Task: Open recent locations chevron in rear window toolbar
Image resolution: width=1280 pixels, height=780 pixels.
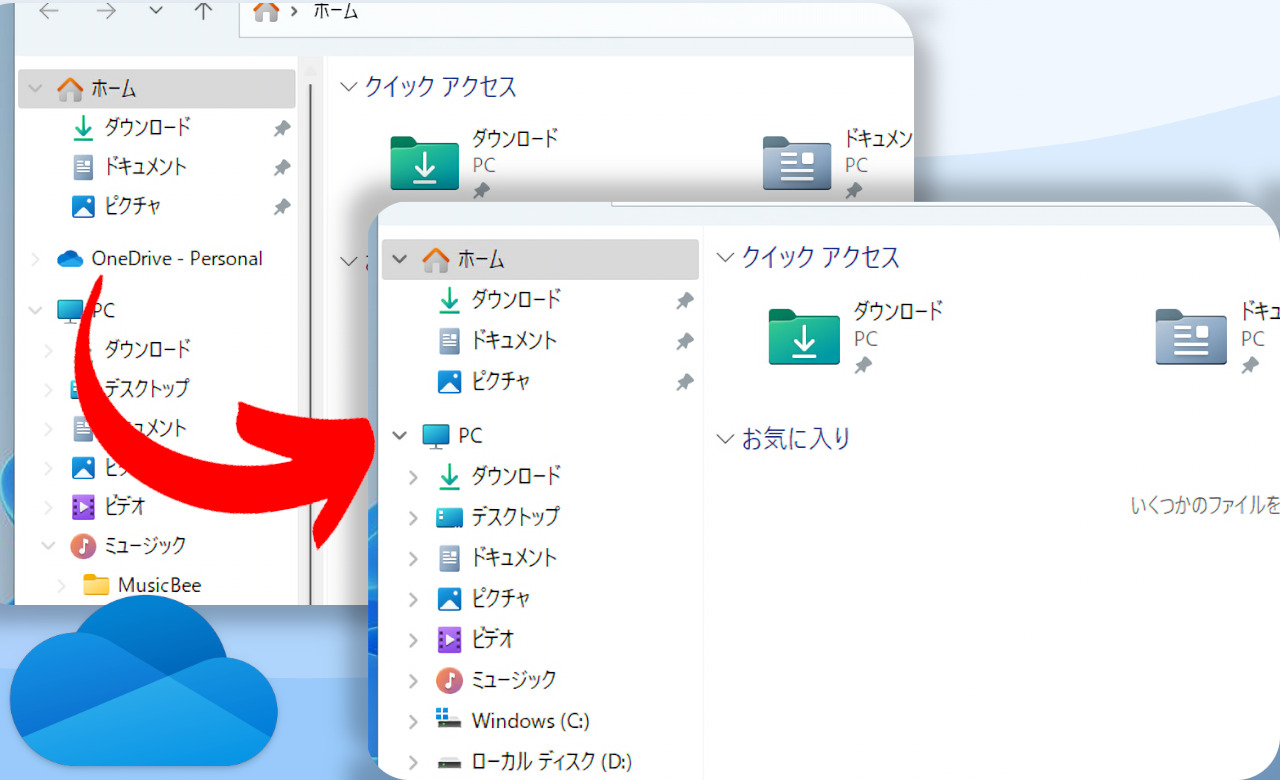Action: point(155,12)
